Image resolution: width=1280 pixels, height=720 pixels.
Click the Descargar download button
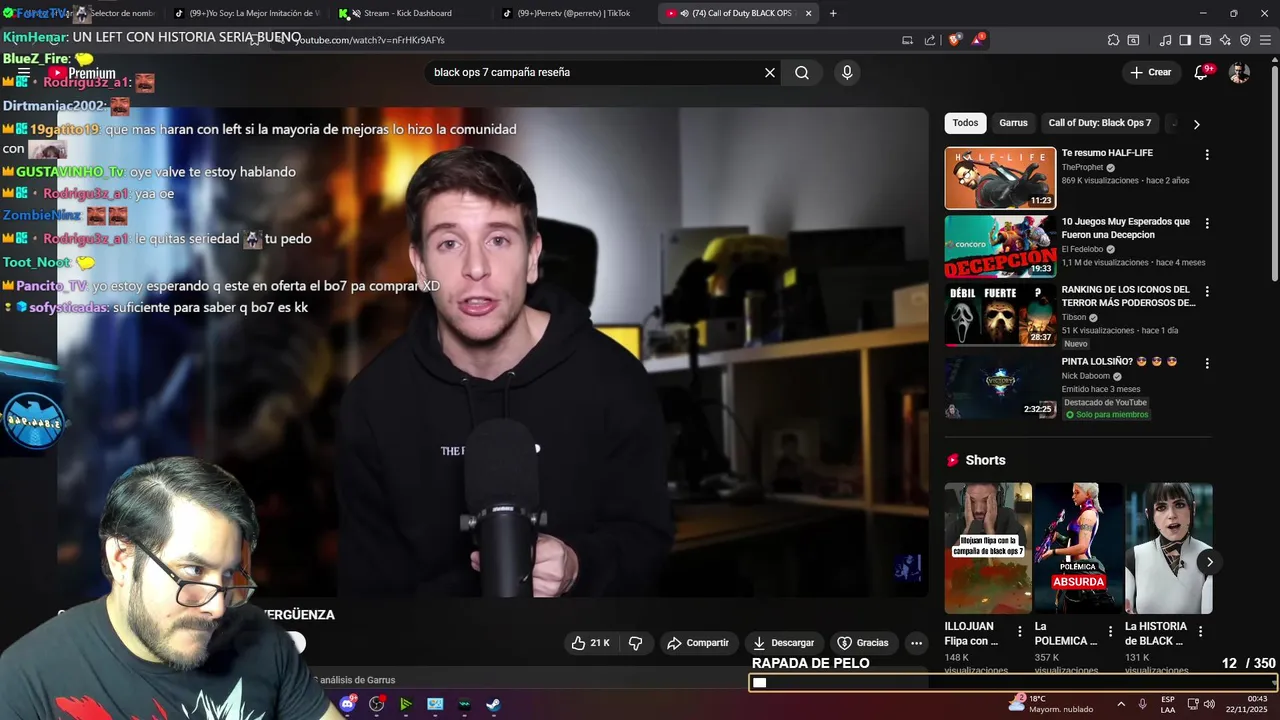click(784, 643)
